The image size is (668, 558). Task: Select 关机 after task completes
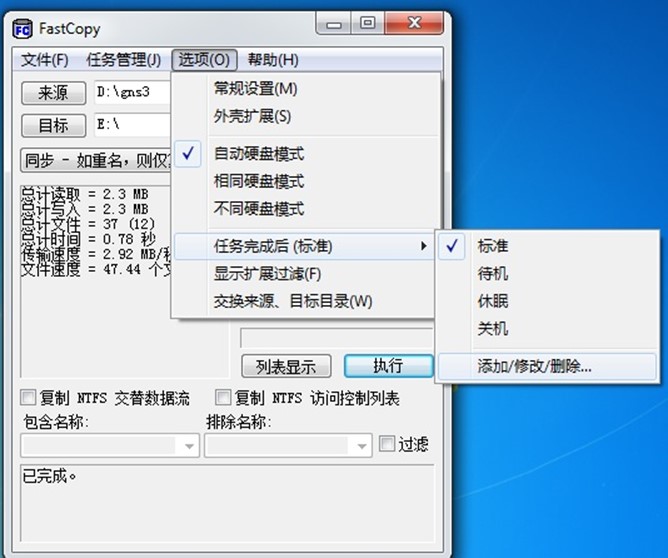point(492,328)
